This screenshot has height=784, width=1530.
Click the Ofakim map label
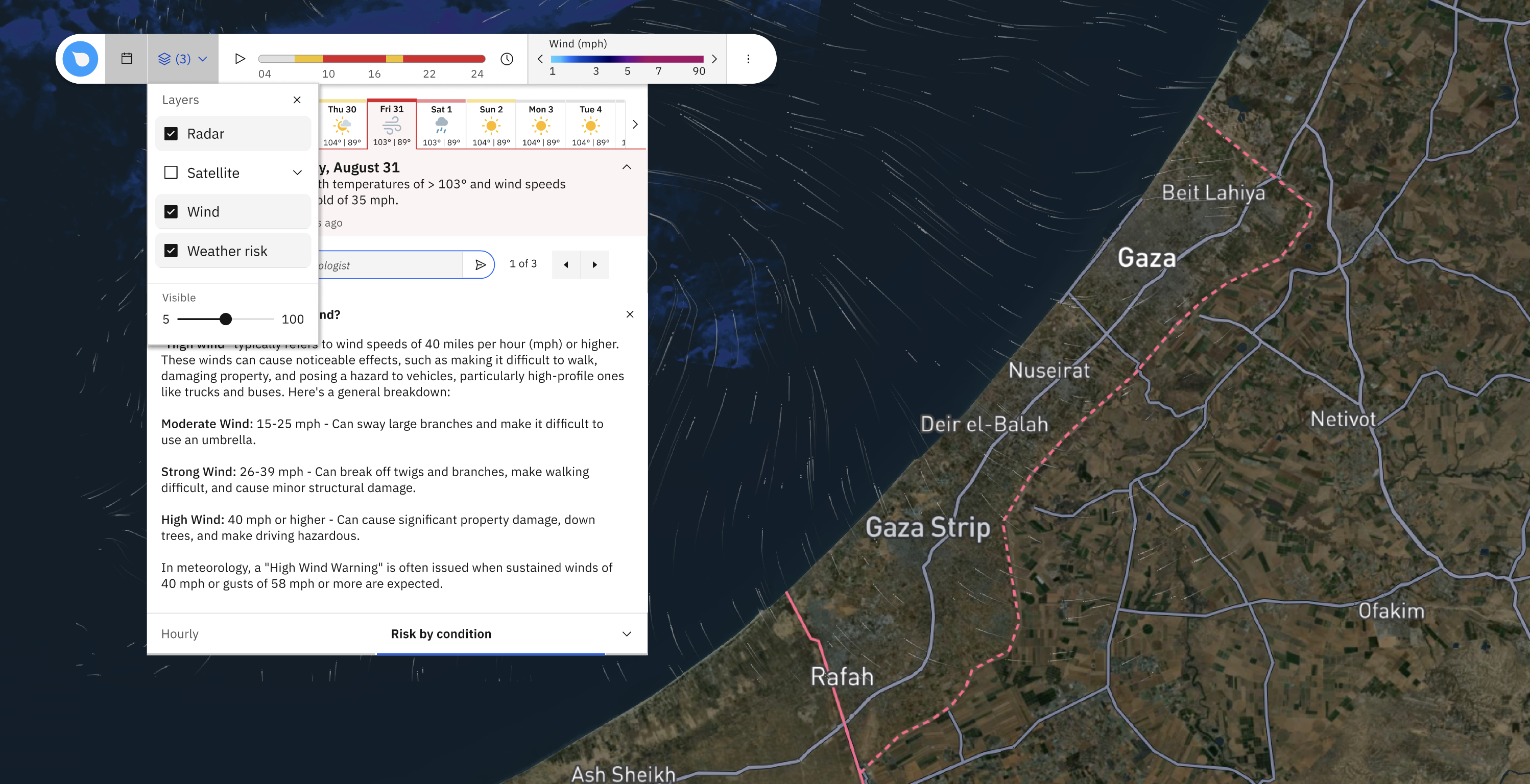tap(1392, 610)
